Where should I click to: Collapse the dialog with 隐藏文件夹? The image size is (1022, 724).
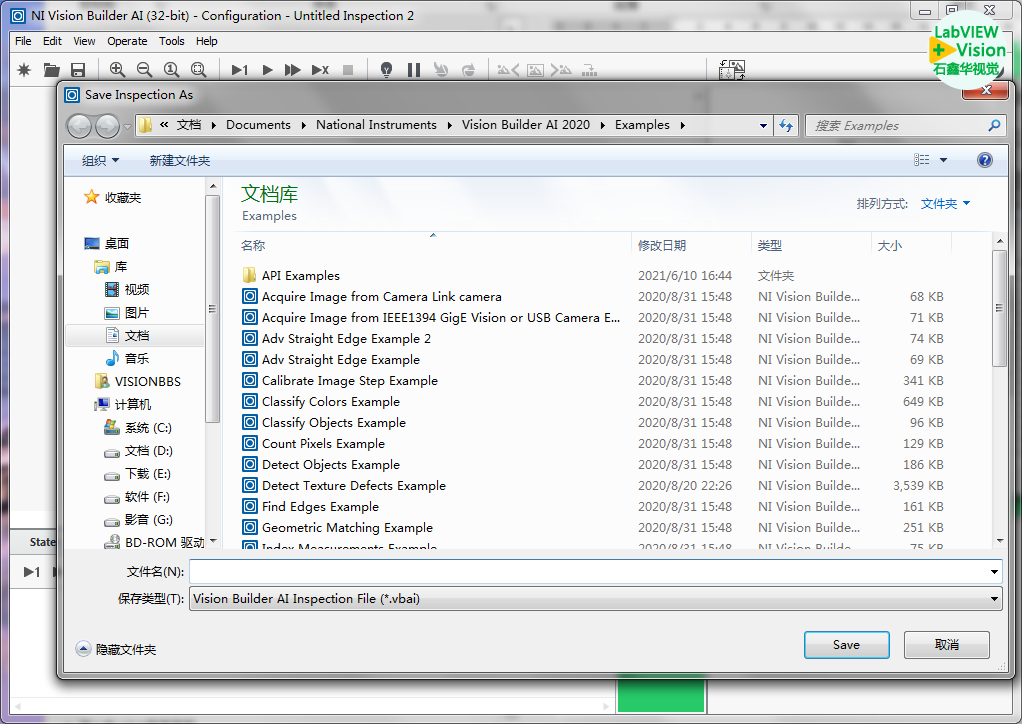point(116,649)
